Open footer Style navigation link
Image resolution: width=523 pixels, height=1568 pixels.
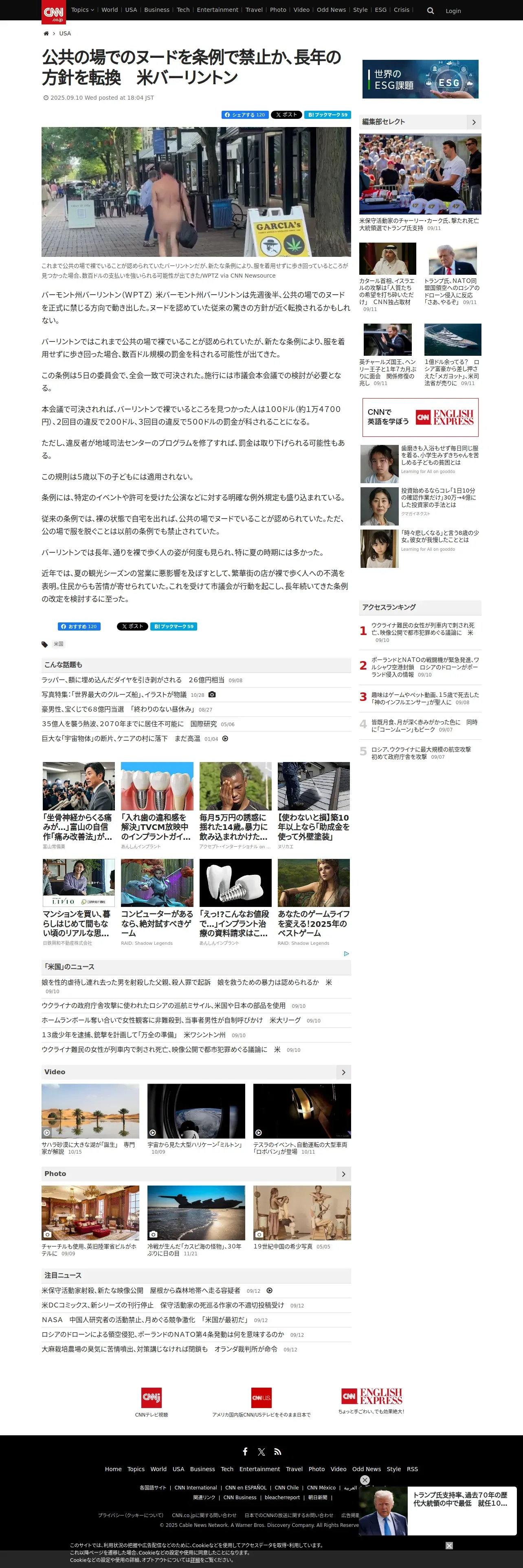coord(394,1469)
